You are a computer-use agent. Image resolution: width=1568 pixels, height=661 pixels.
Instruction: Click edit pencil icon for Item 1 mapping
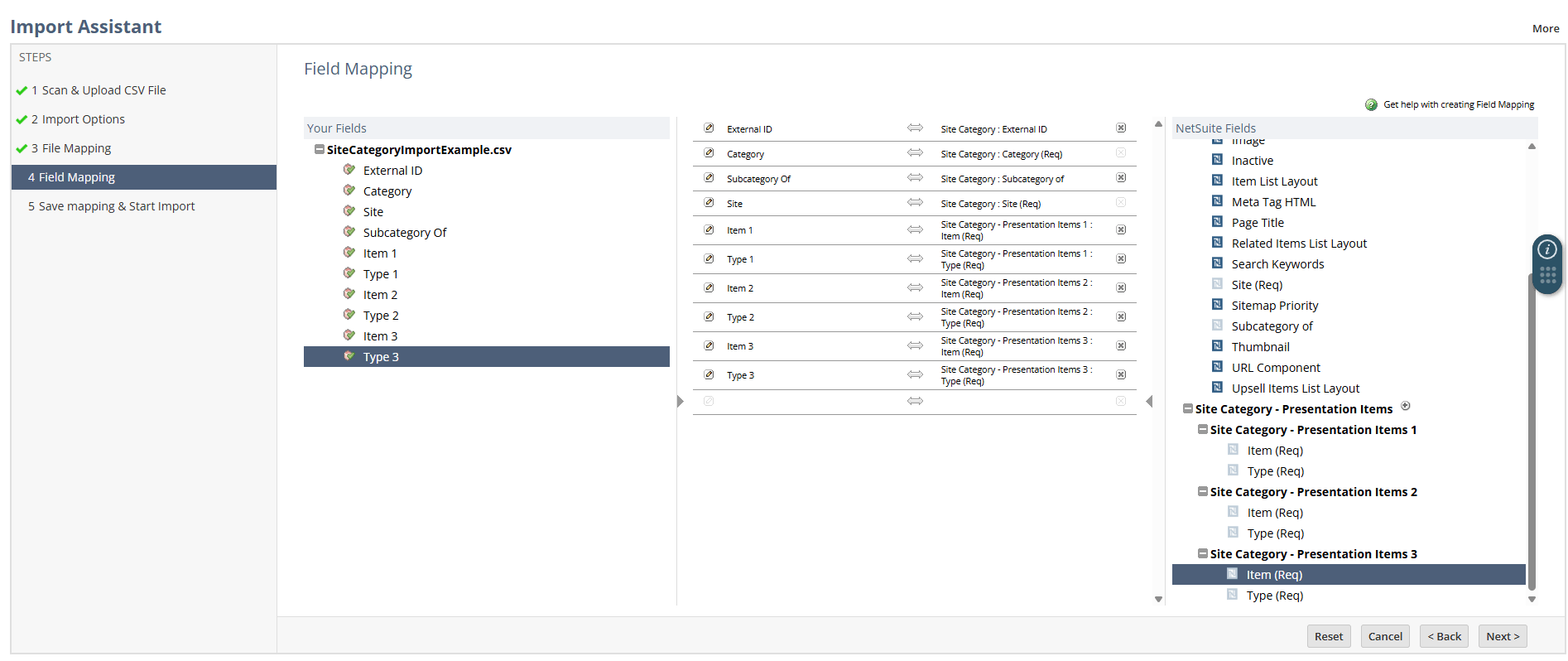click(709, 229)
